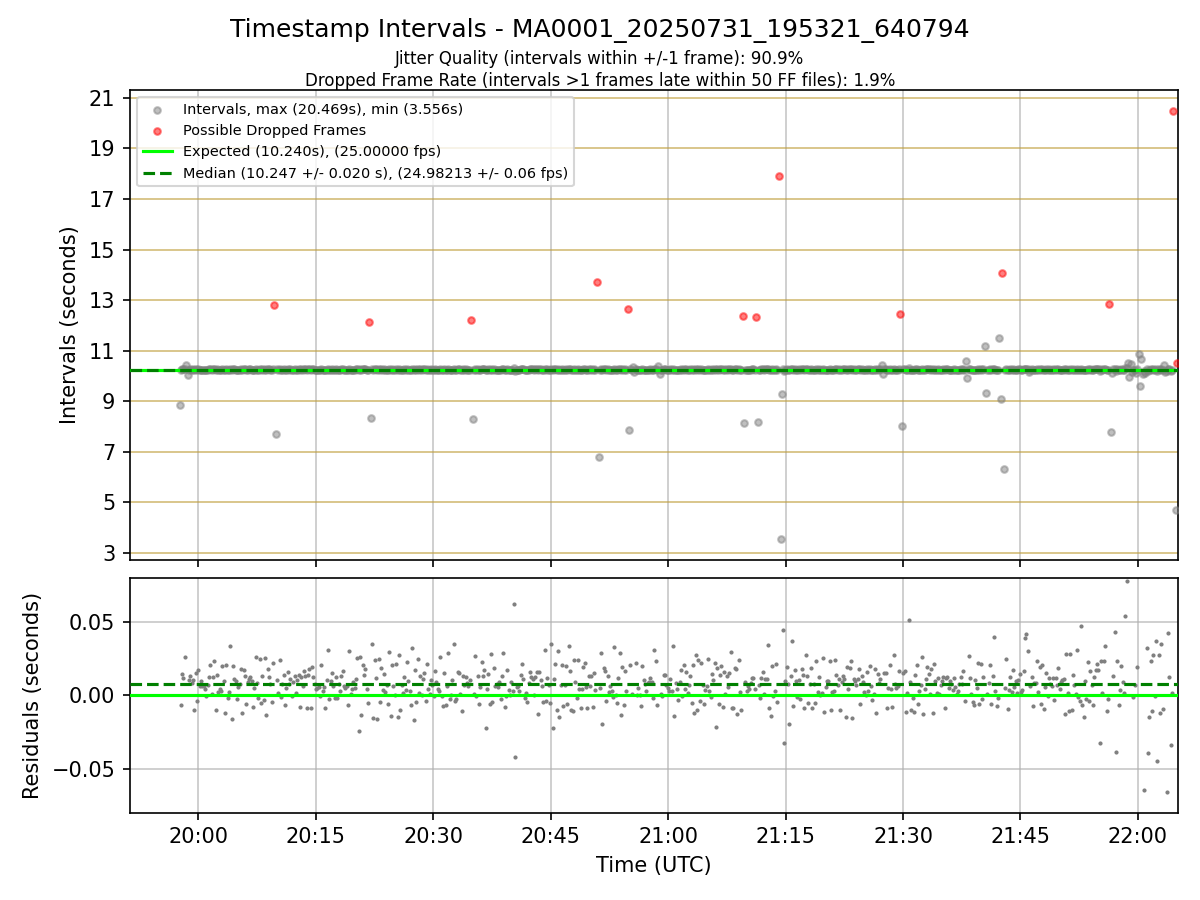Click the 'Dropped Frame Rate' 1.9% subtitle line
This screenshot has width=1200, height=900.
599,79
